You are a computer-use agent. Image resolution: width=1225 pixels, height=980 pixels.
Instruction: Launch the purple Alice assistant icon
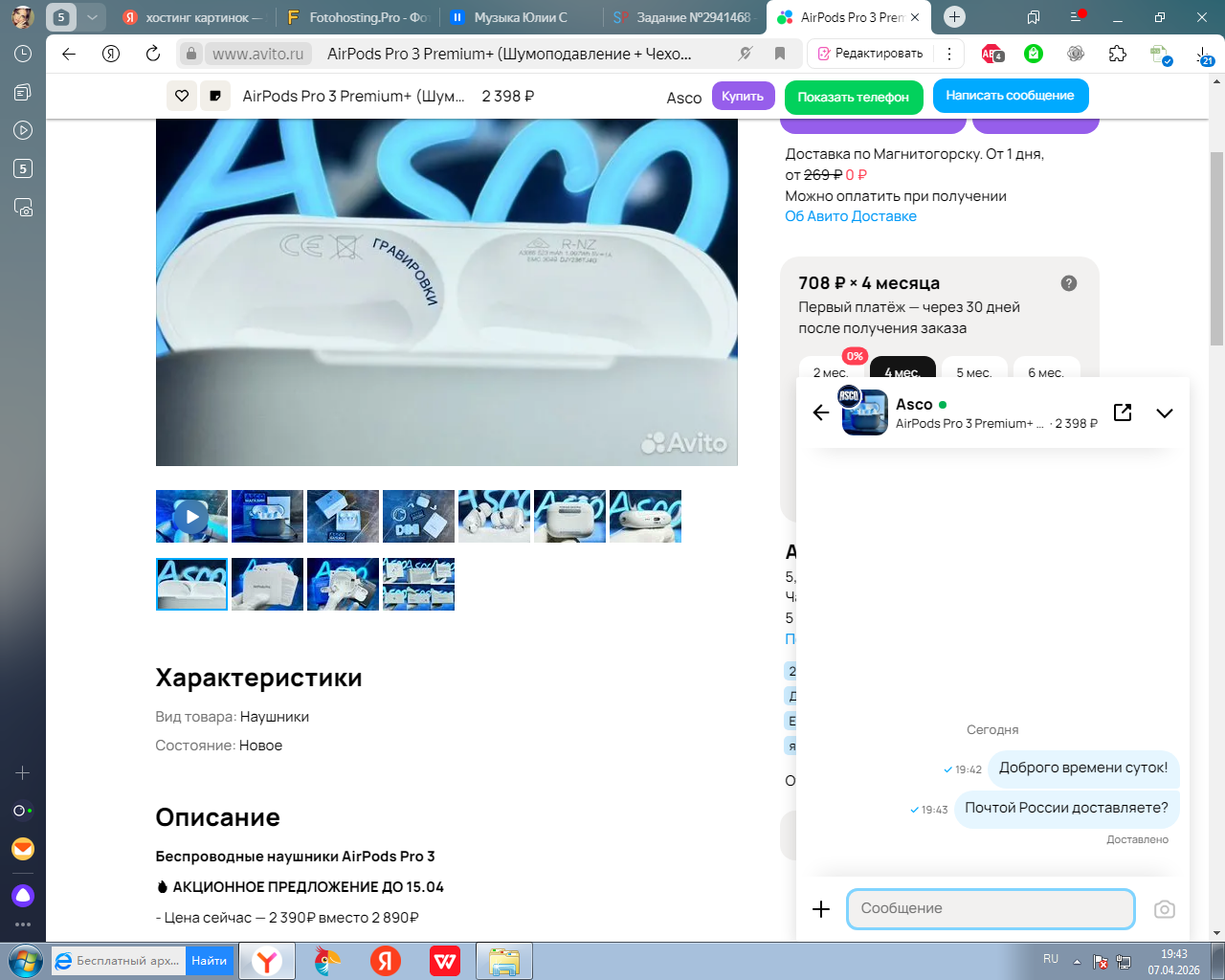(x=23, y=896)
